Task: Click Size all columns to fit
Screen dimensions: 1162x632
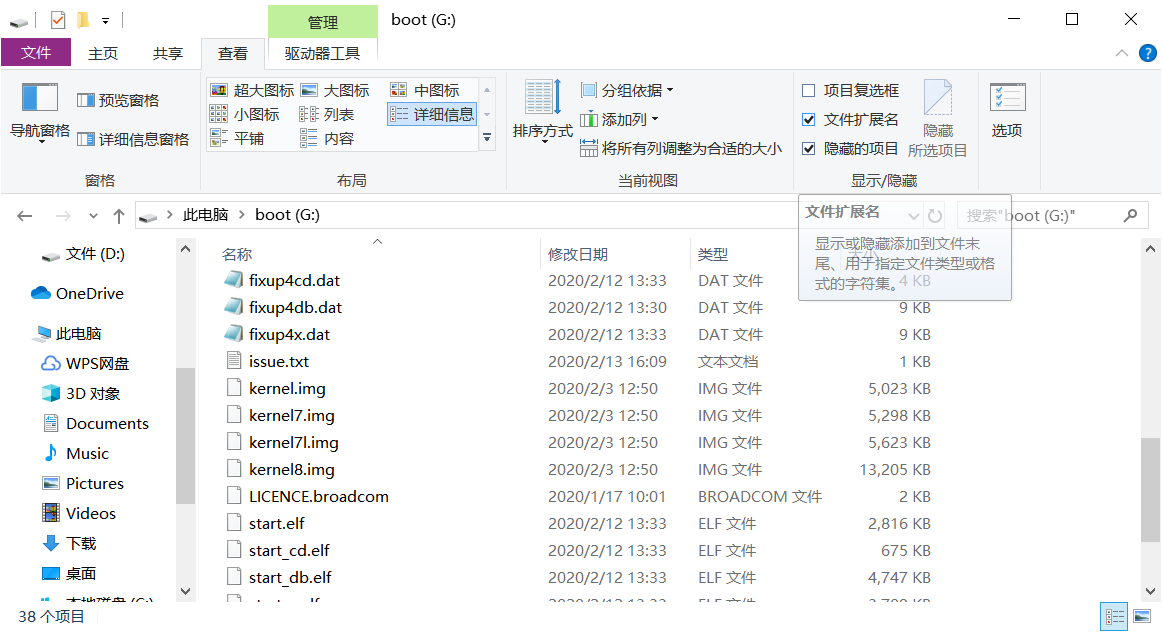Action: [x=680, y=148]
